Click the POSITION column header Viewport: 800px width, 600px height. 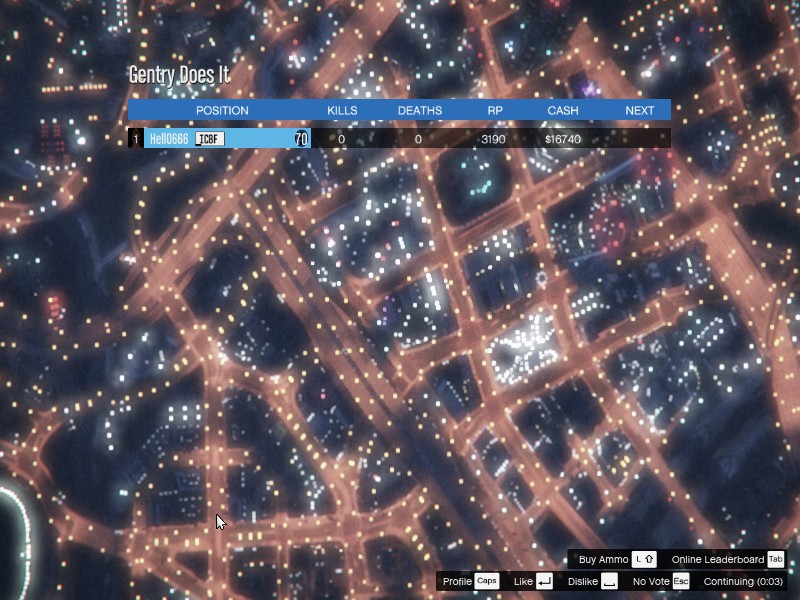[222, 110]
